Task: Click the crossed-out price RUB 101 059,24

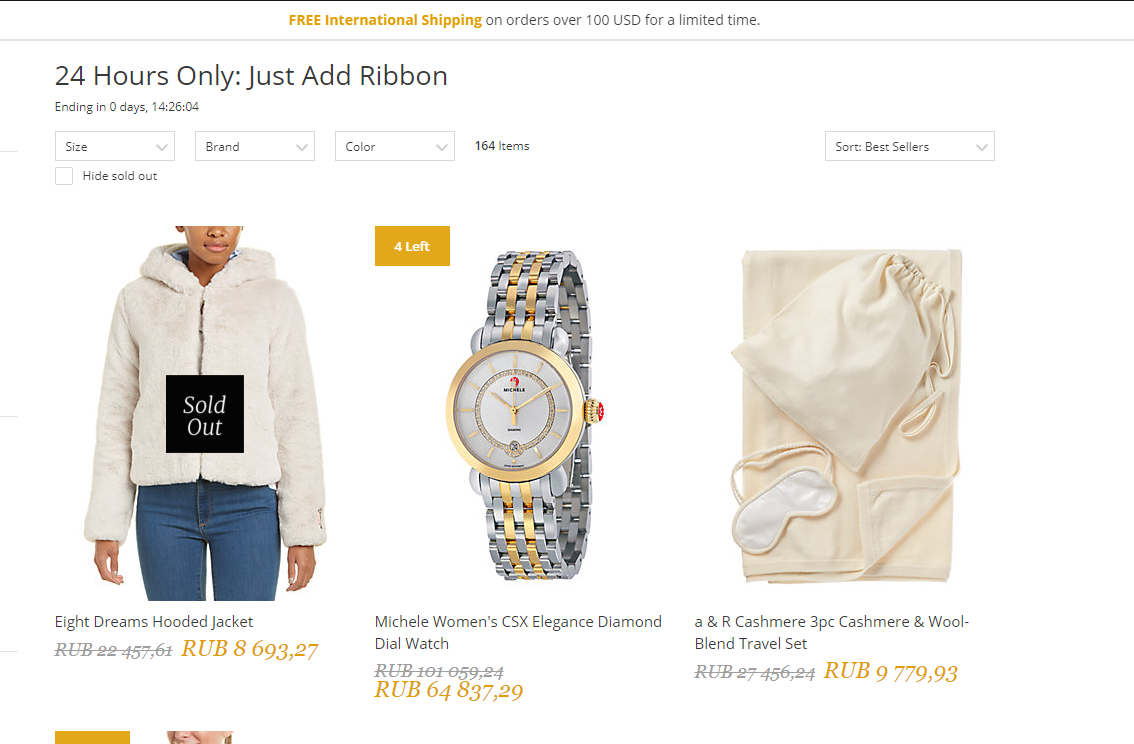Action: [x=439, y=671]
